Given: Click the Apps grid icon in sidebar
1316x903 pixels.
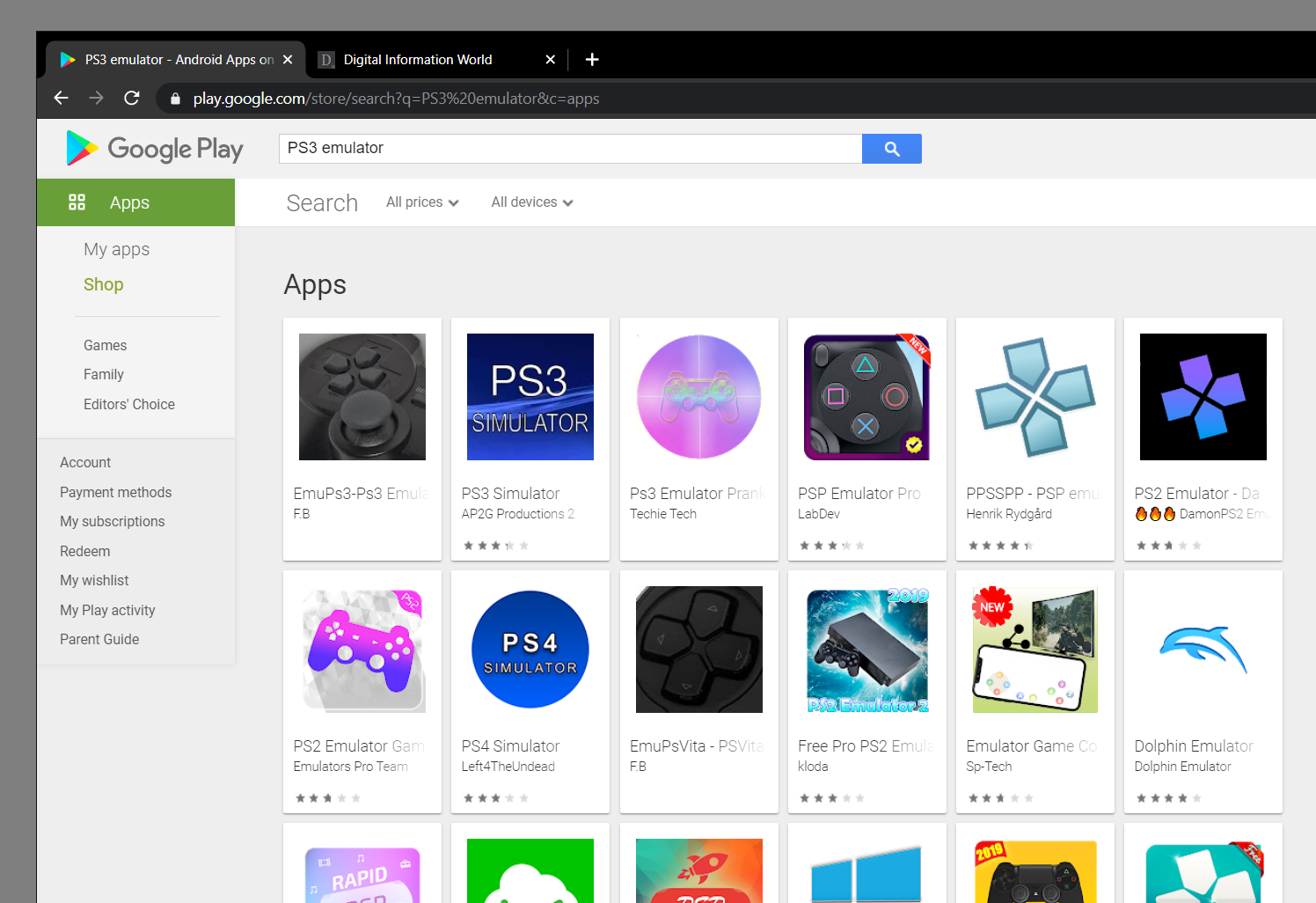Looking at the screenshot, I should coord(77,202).
